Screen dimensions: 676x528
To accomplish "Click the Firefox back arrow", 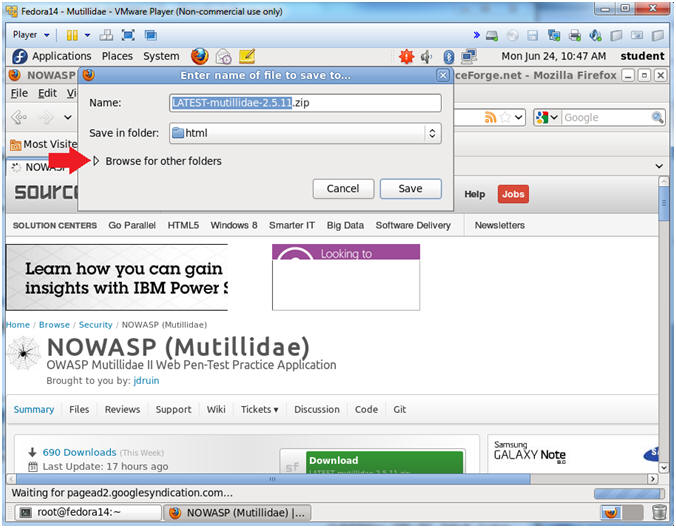I will [x=19, y=117].
